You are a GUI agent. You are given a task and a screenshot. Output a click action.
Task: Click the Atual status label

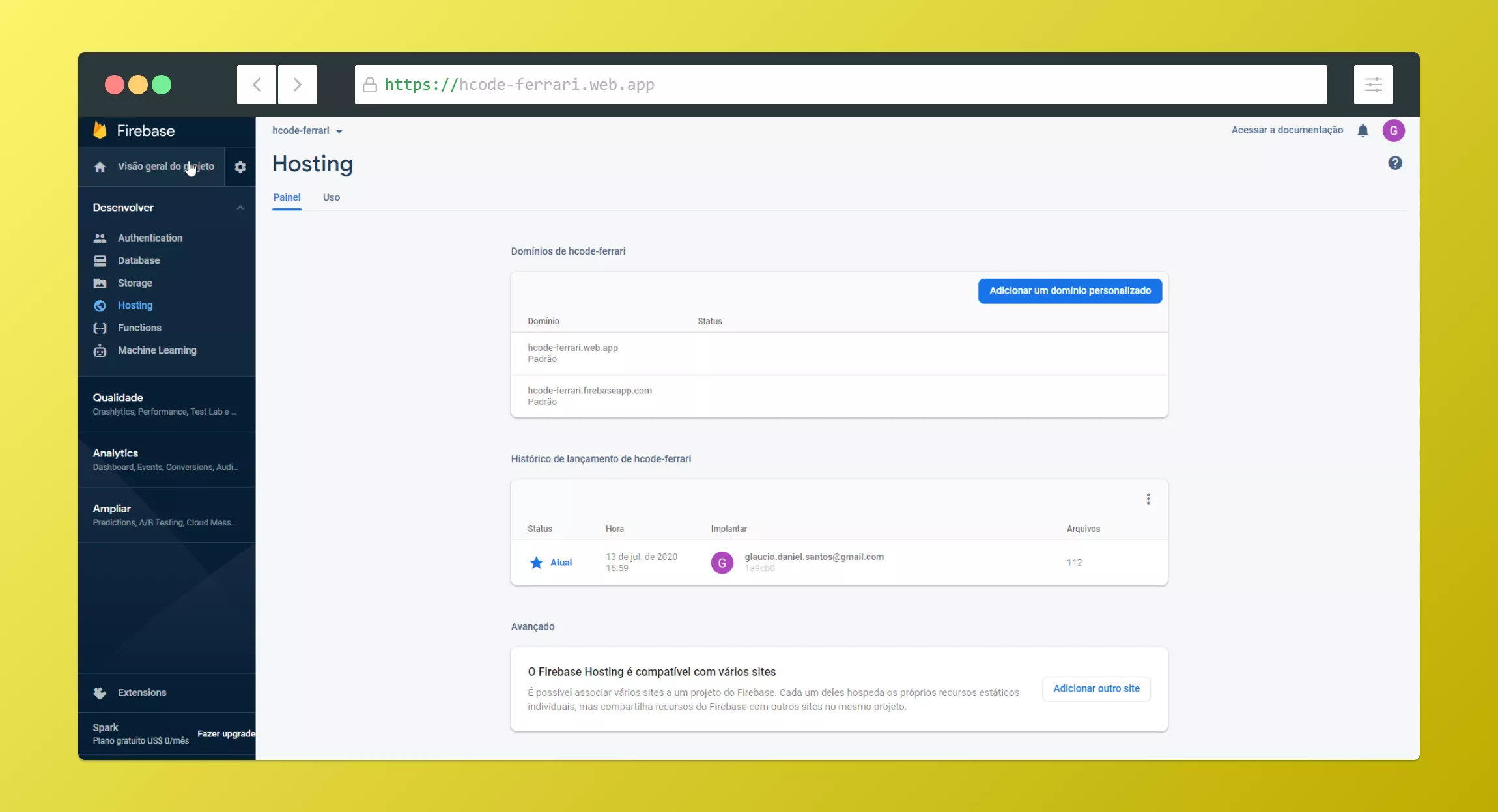tap(561, 563)
